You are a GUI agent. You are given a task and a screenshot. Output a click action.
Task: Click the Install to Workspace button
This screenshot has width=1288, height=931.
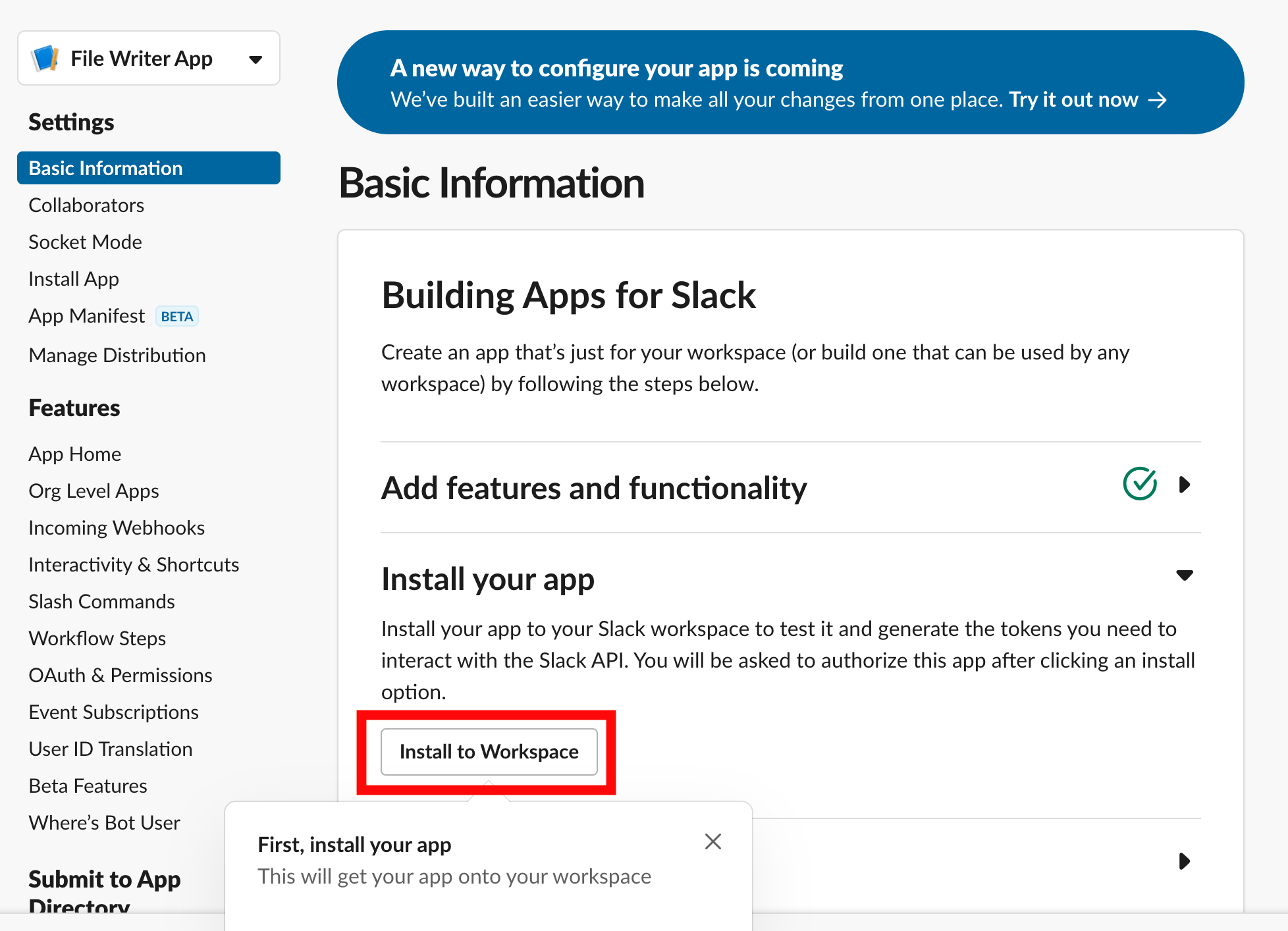pos(489,752)
